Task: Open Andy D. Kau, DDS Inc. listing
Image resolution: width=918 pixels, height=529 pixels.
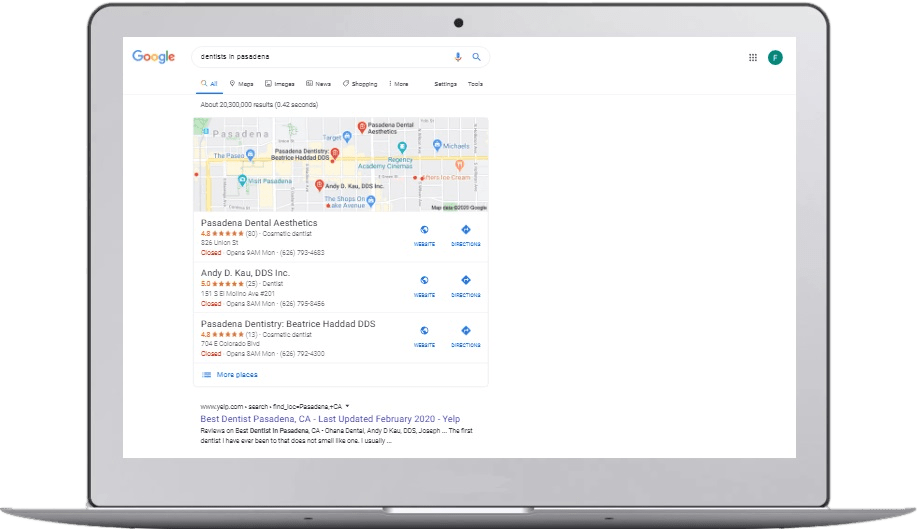Action: tap(245, 273)
